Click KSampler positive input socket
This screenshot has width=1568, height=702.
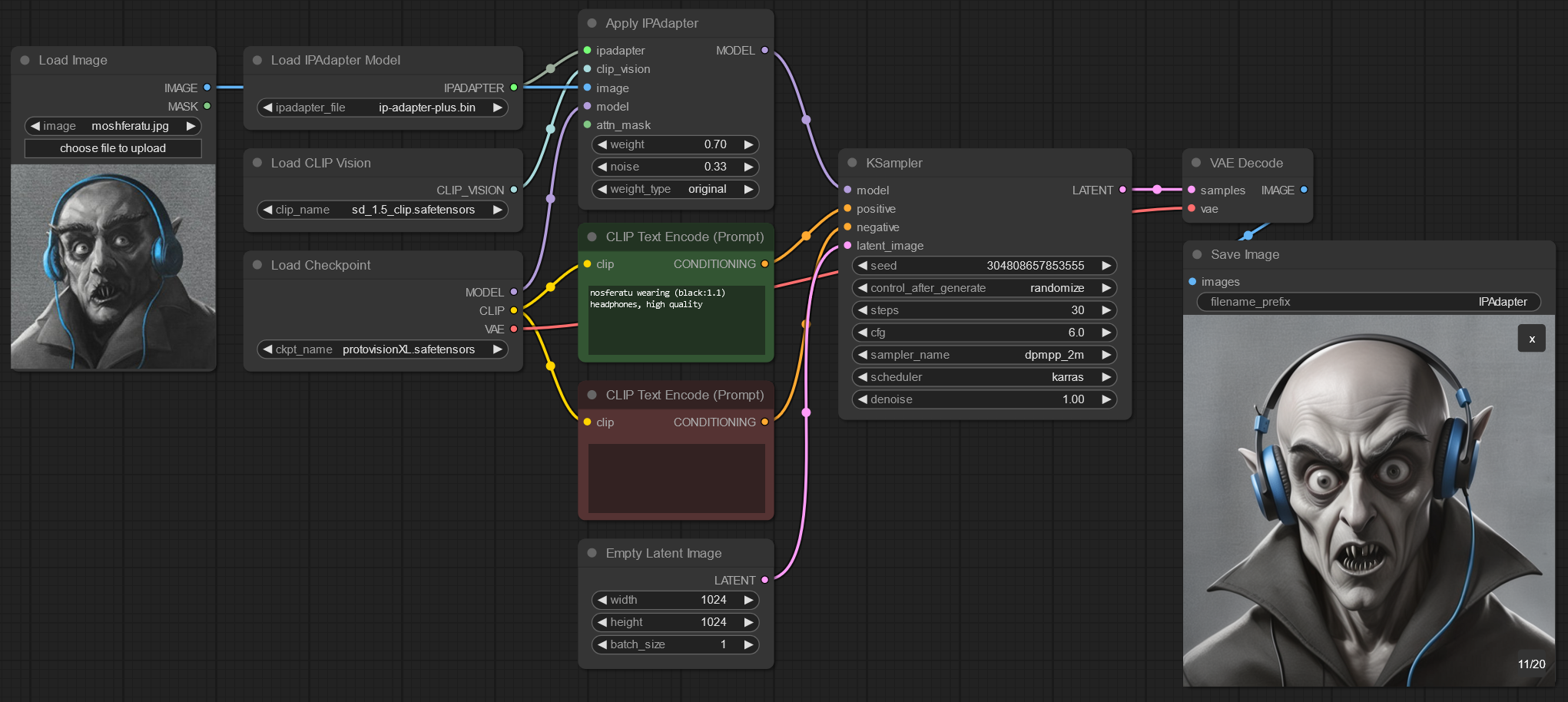pyautogui.click(x=847, y=208)
